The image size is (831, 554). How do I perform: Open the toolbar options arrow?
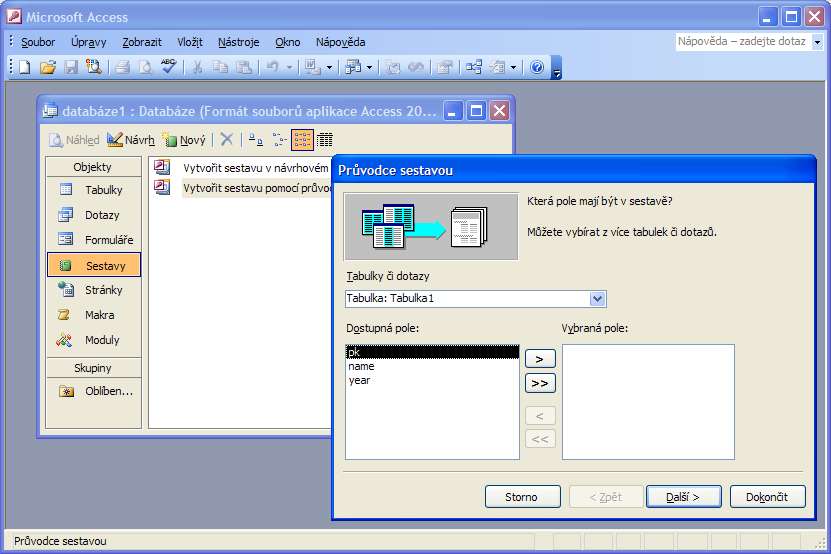[x=556, y=68]
